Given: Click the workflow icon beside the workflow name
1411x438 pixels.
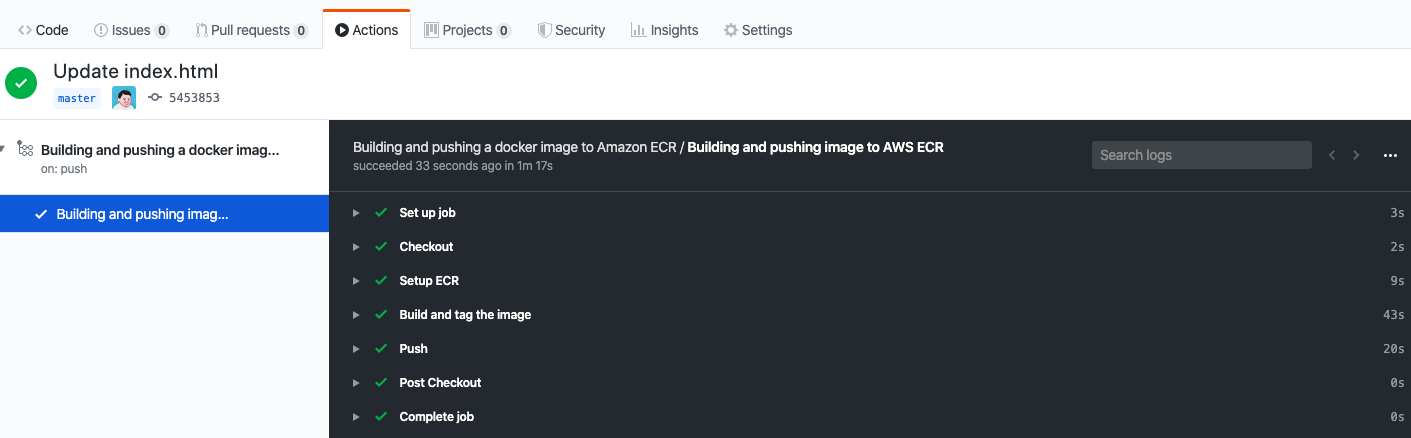Looking at the screenshot, I should [25, 149].
